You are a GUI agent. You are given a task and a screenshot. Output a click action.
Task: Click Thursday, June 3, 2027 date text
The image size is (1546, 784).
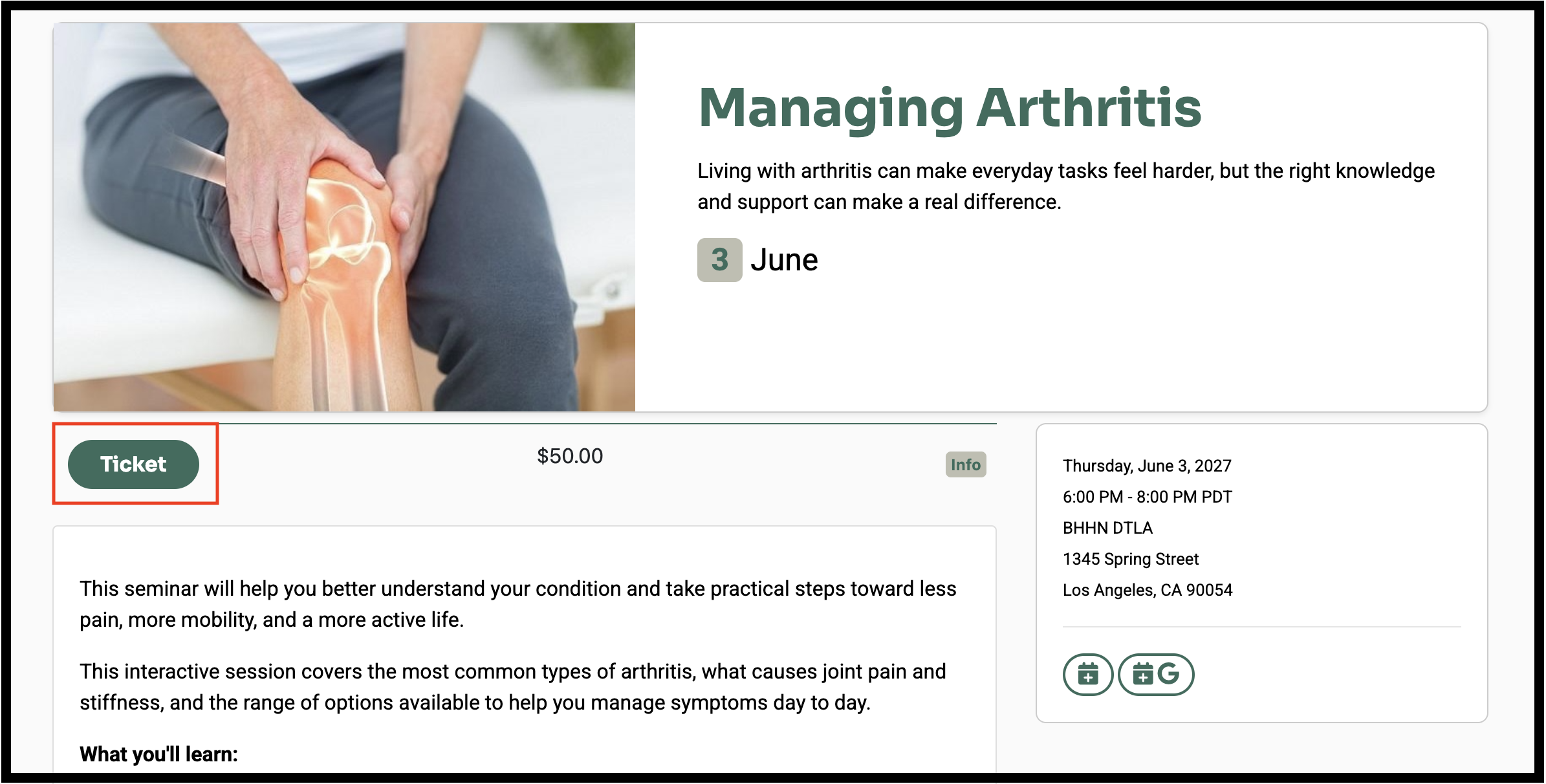click(1147, 466)
